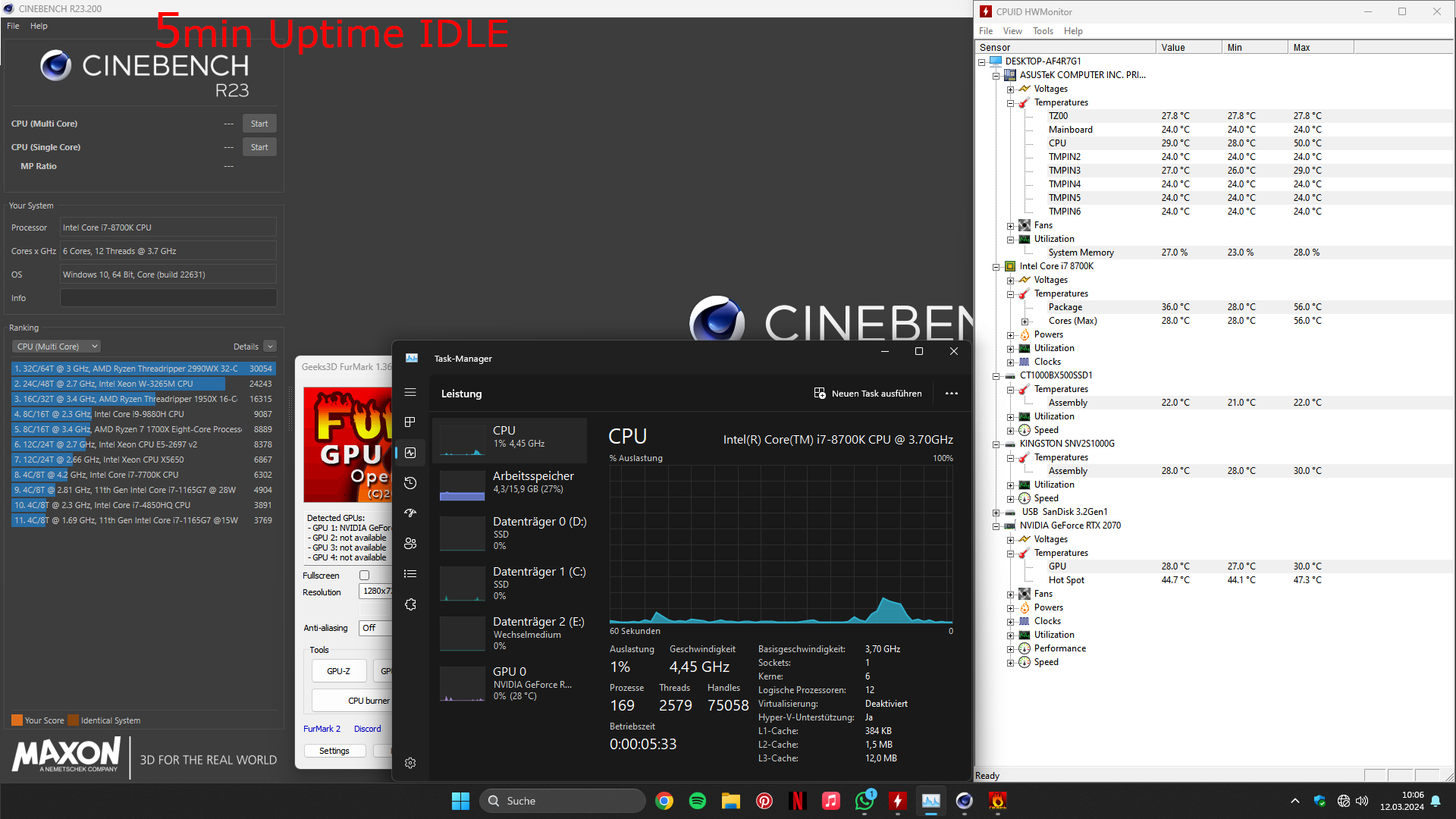The height and width of the screenshot is (819, 1456).
Task: Toggle the FurMark Fullscreen checkbox
Action: pyautogui.click(x=365, y=576)
